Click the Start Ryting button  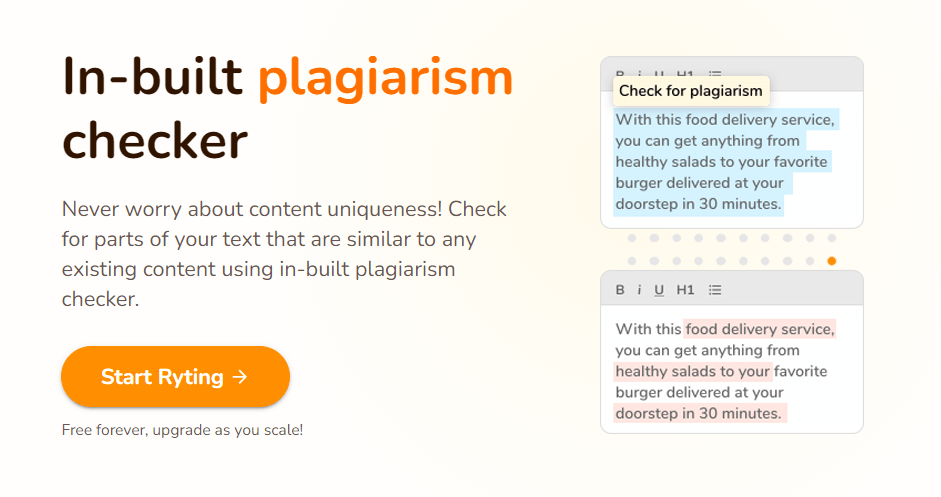[175, 377]
